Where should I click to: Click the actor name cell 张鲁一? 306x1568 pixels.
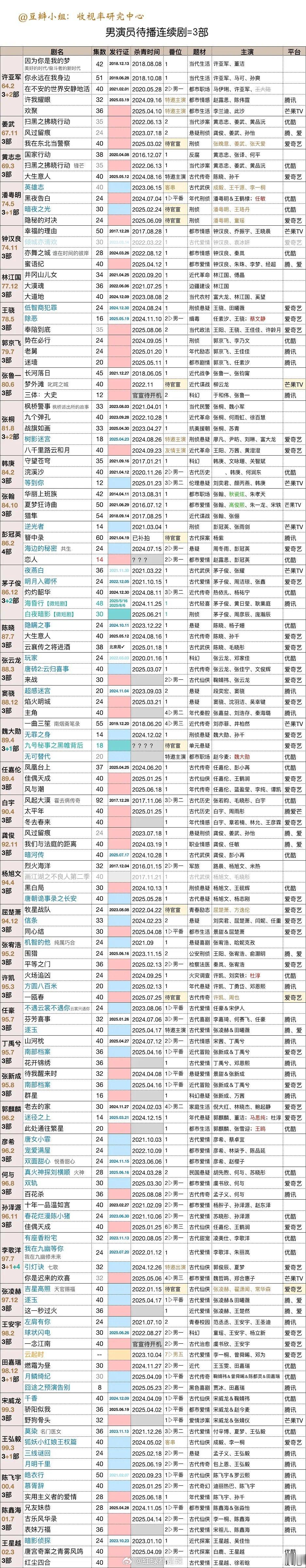[11, 376]
